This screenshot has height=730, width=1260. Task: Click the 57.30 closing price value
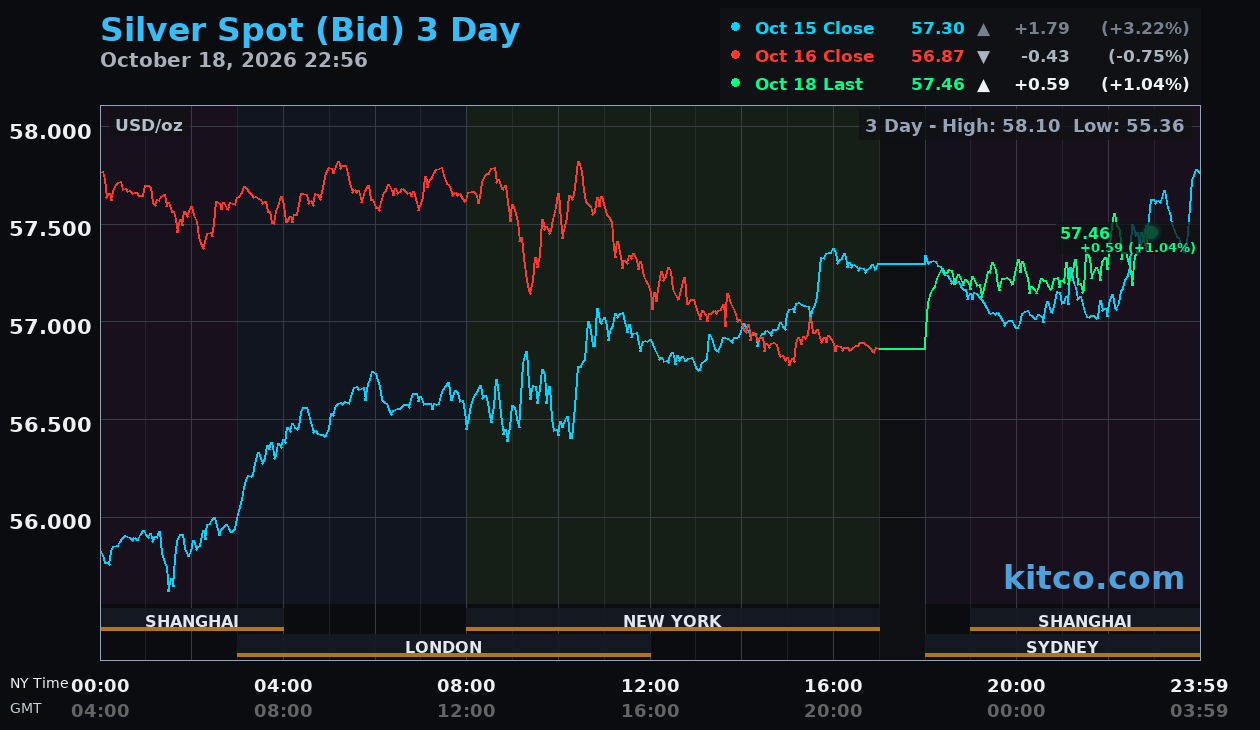(x=938, y=29)
